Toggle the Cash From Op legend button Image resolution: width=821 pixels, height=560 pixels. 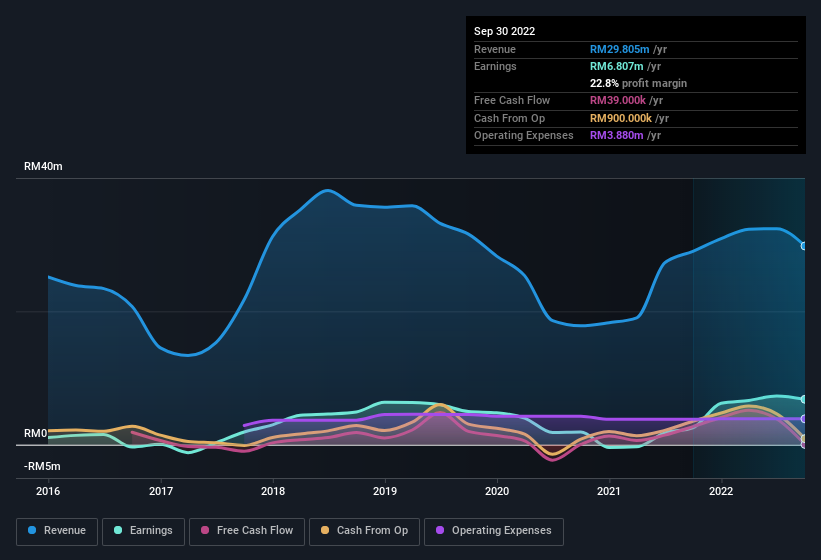click(364, 531)
